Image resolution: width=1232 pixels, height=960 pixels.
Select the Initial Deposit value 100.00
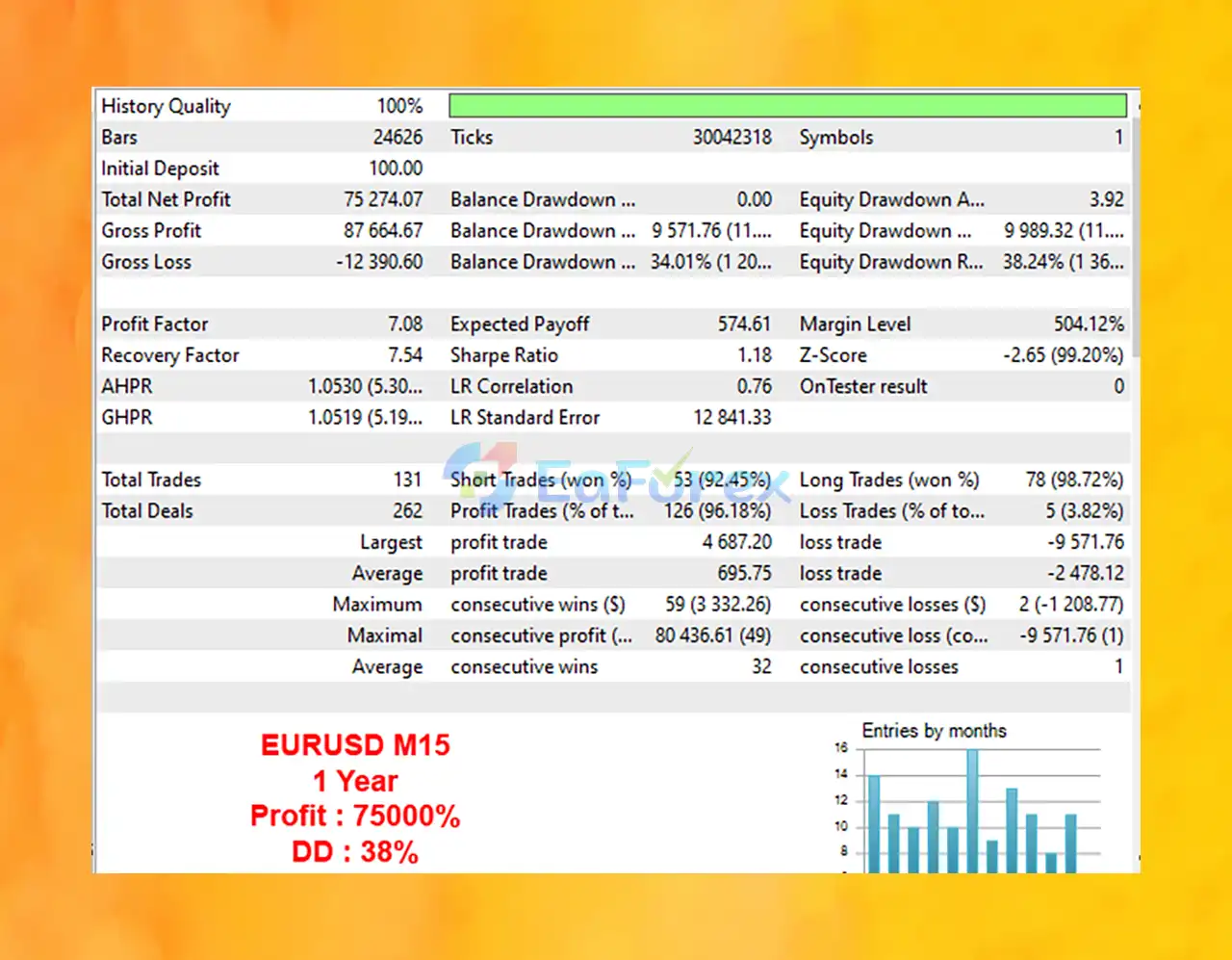[x=396, y=169]
